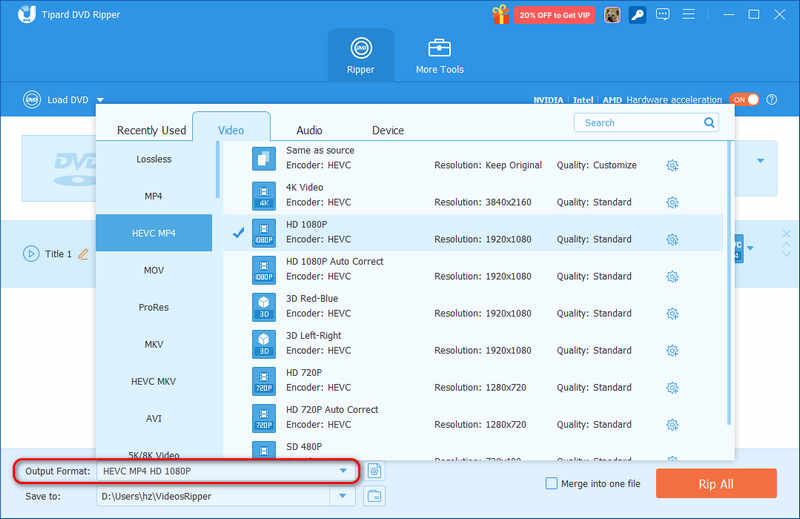
Task: Open settings gear for HD 1080P Auto Correct
Action: coord(672,277)
